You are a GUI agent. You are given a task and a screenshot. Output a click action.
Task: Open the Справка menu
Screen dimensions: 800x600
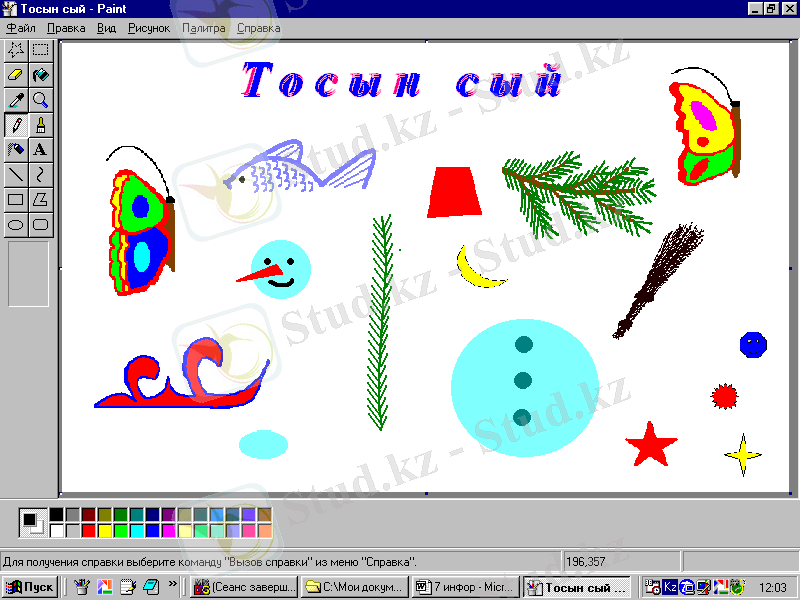(x=258, y=28)
